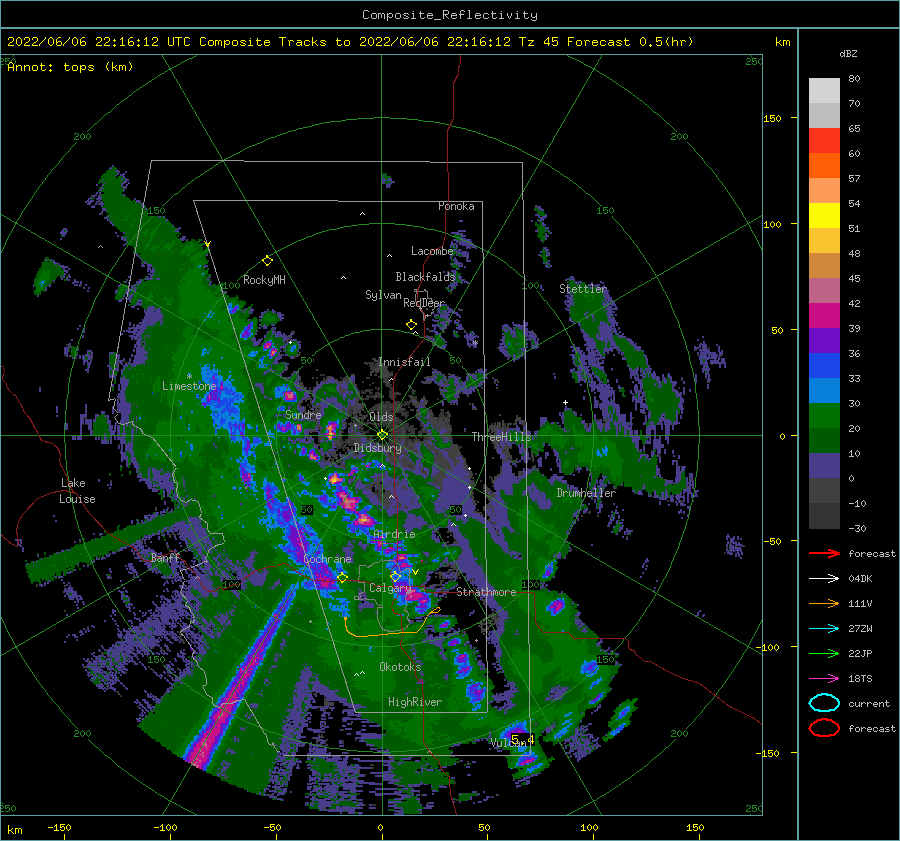The image size is (900, 841).
Task: Click the 5.4 storm top annotation near Vulcan
Action: click(522, 739)
